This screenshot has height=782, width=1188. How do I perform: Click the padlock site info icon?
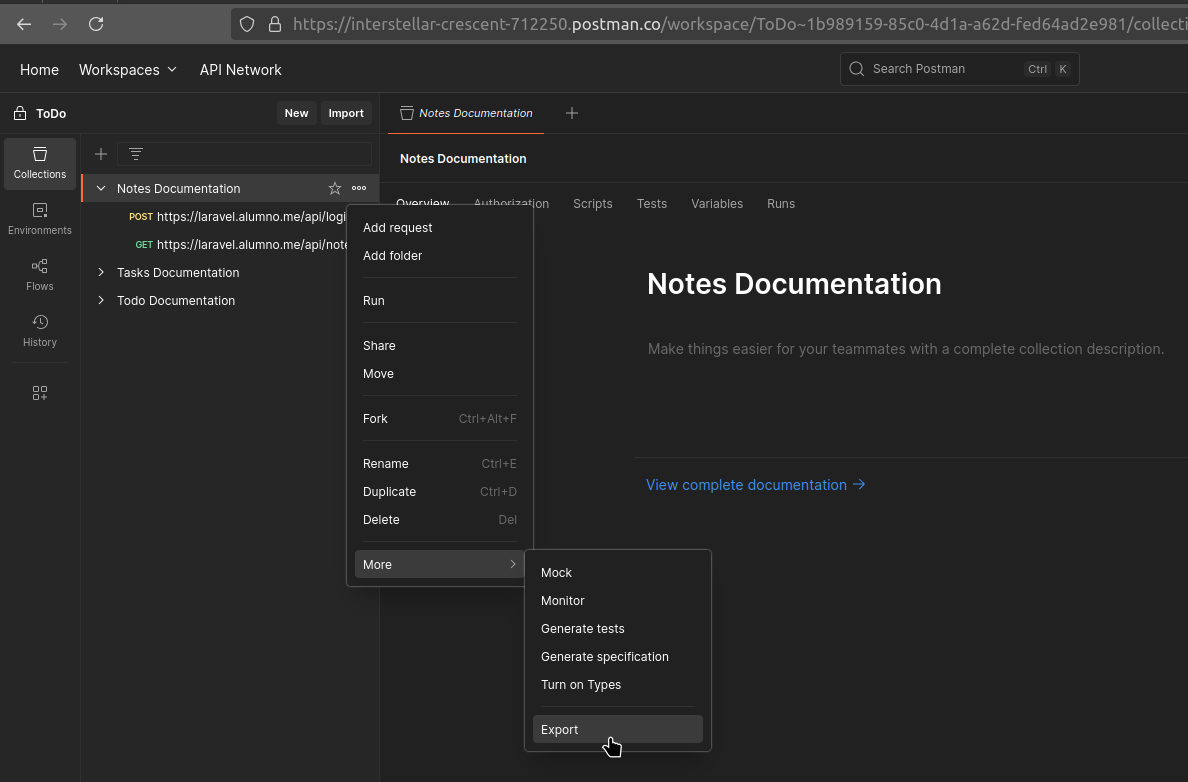(x=275, y=24)
